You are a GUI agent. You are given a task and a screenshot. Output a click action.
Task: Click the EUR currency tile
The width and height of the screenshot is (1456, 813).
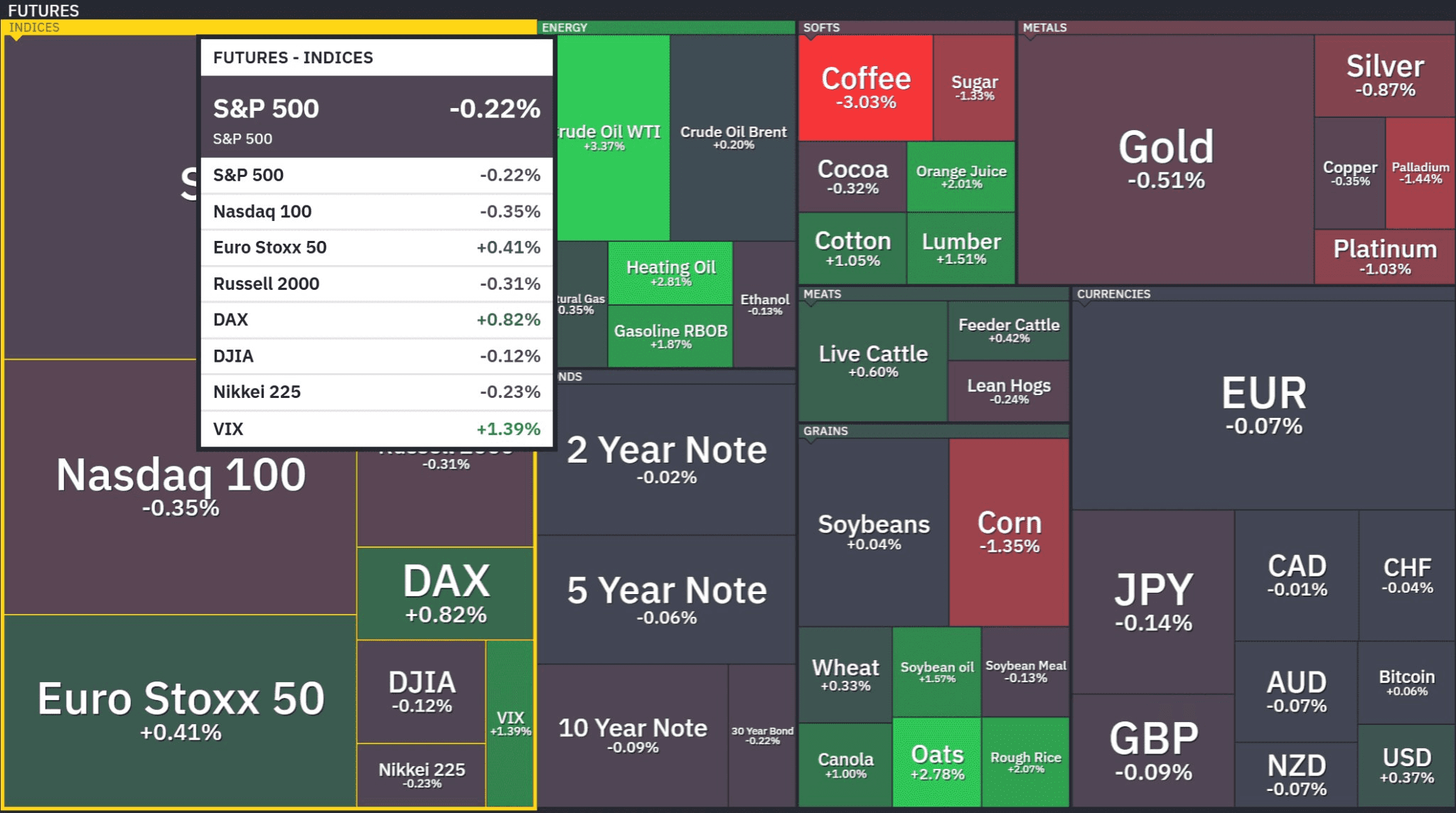[1263, 405]
